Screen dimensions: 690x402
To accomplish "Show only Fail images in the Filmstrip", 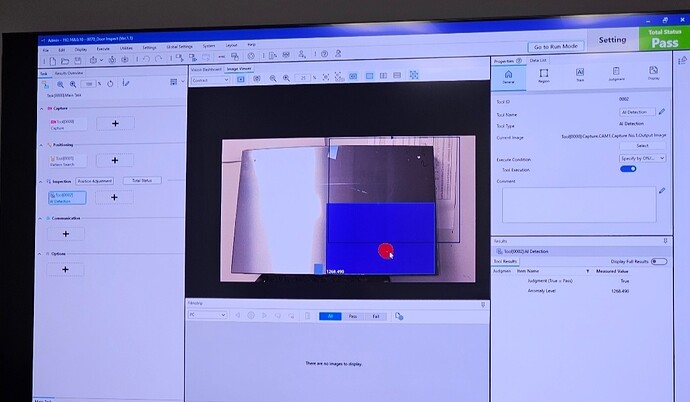I will tap(376, 316).
